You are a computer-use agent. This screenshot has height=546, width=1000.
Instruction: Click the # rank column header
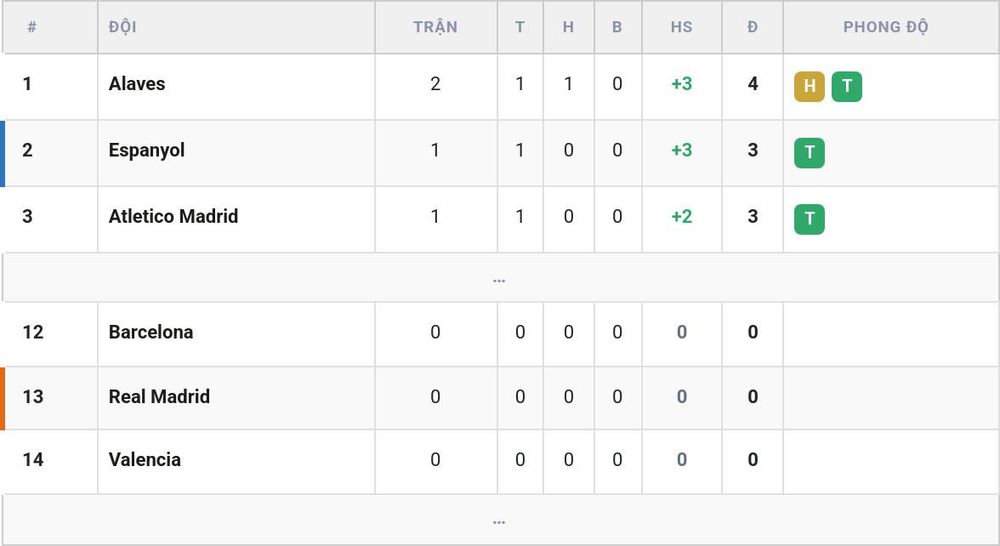click(32, 27)
